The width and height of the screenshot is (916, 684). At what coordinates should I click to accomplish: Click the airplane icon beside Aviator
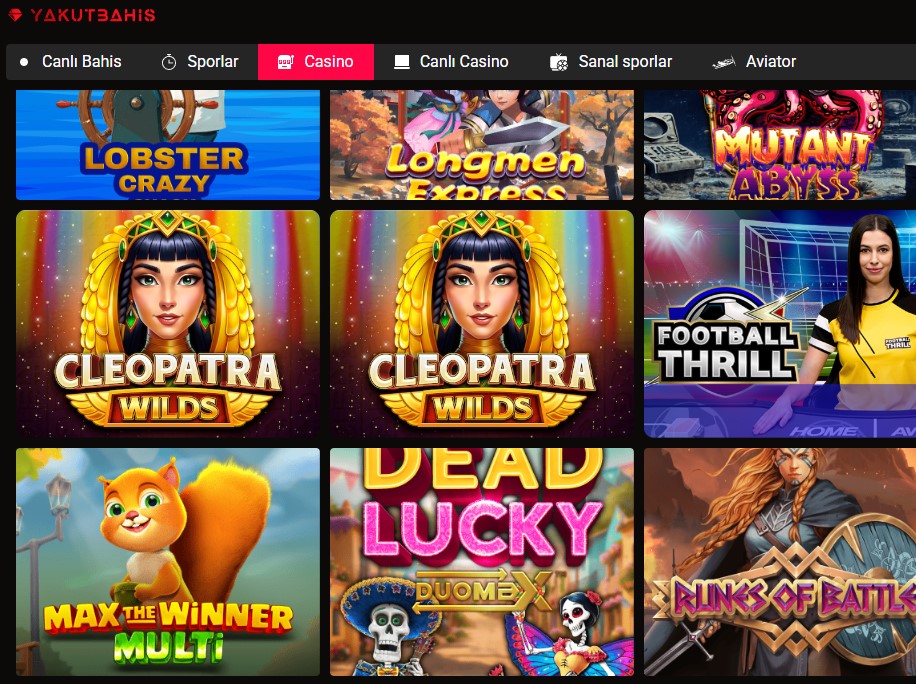pyautogui.click(x=724, y=61)
